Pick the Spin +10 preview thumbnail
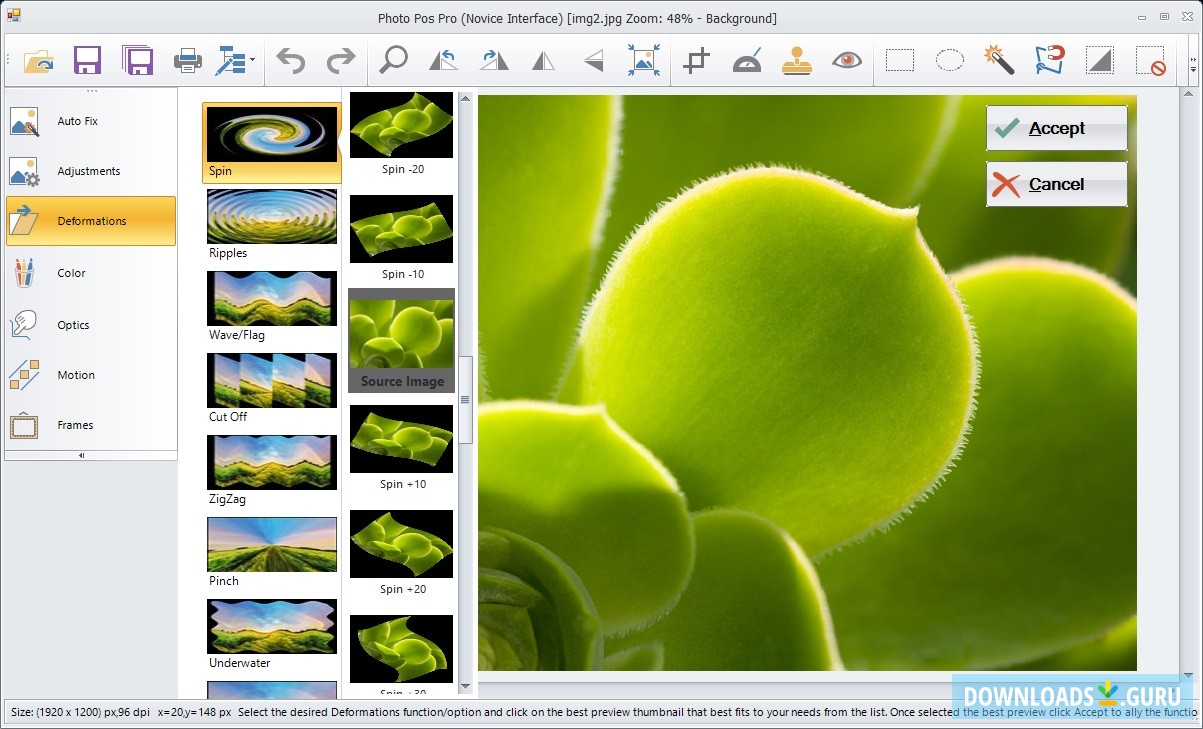 401,440
